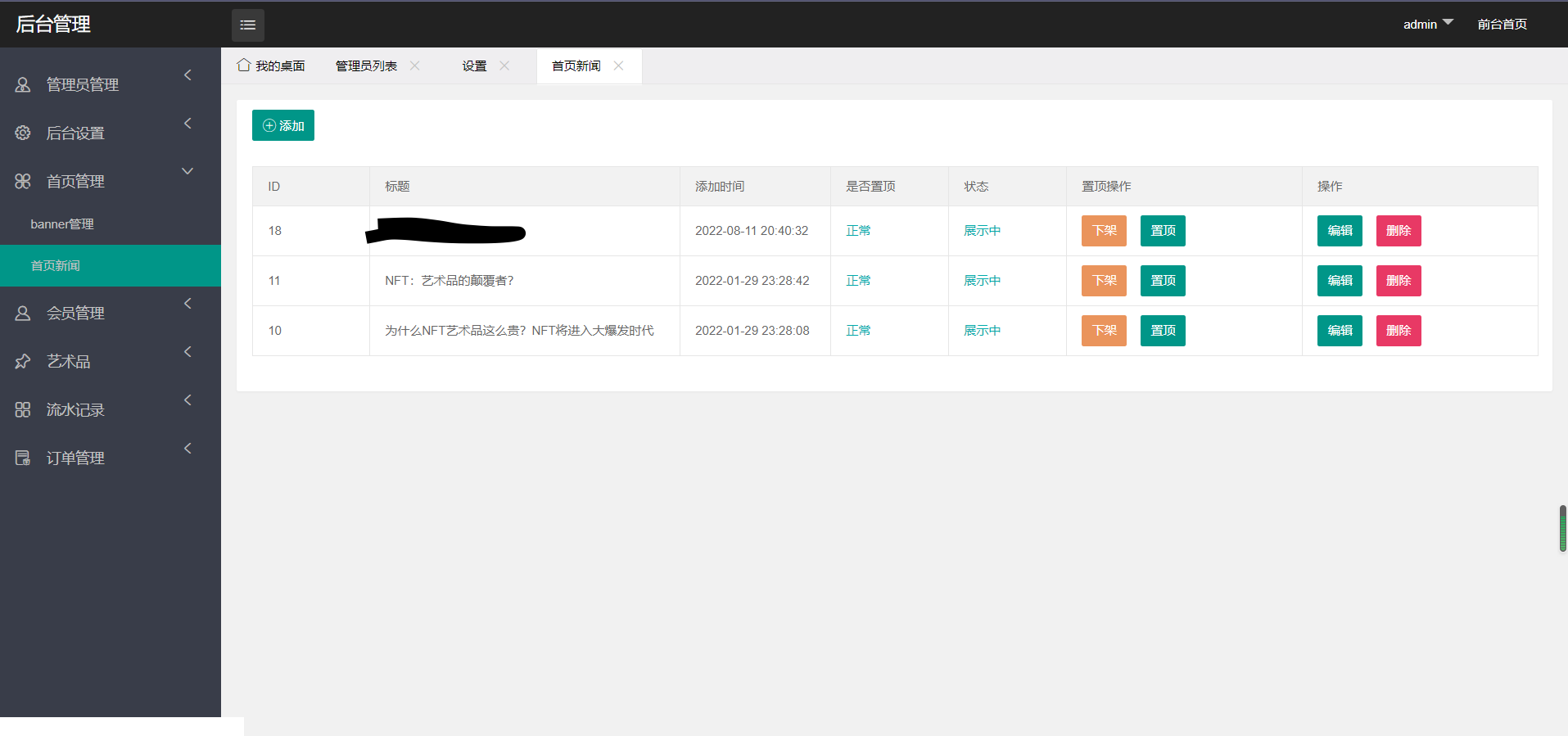The height and width of the screenshot is (736, 1568).
Task: Expand the 艺术品 menu chevron
Action: [188, 351]
